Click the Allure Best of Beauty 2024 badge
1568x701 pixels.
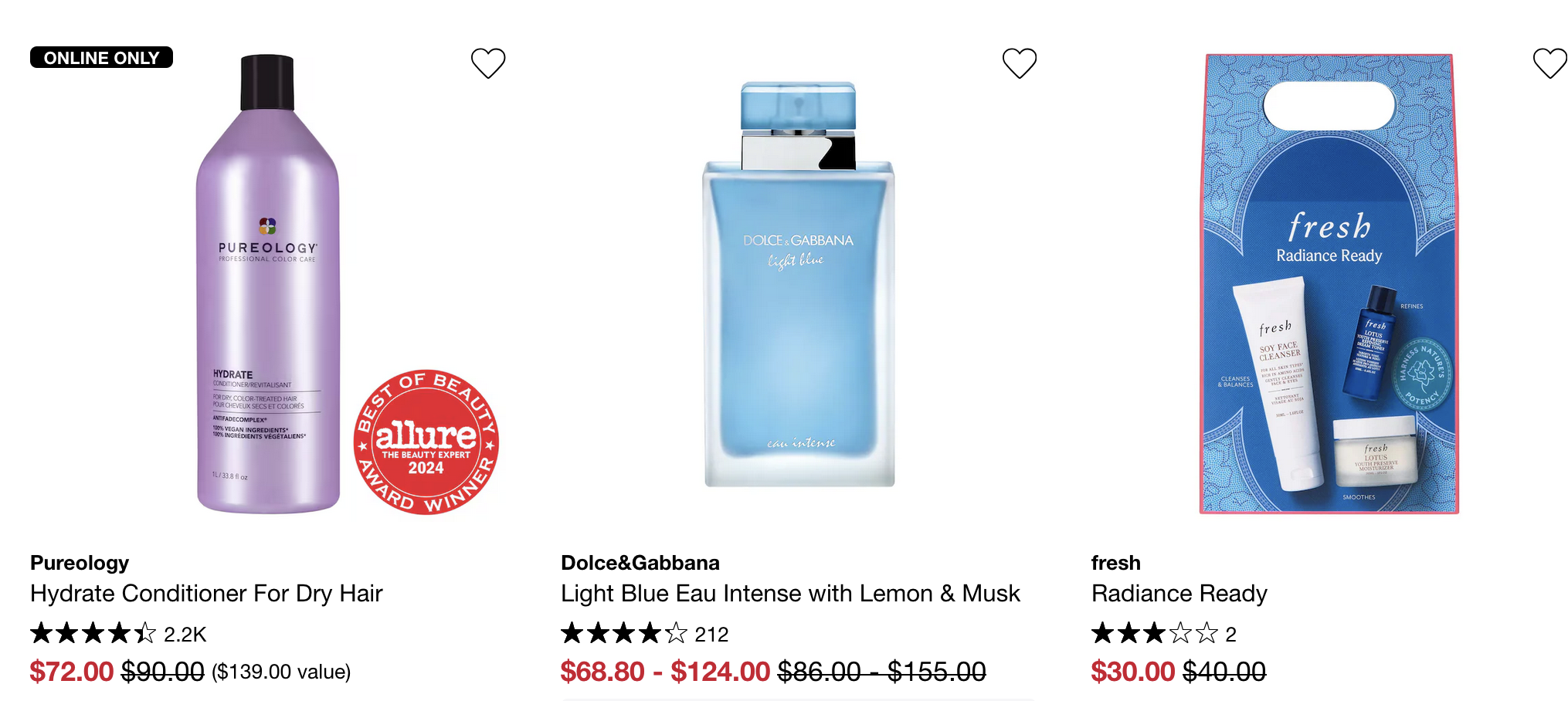(426, 442)
